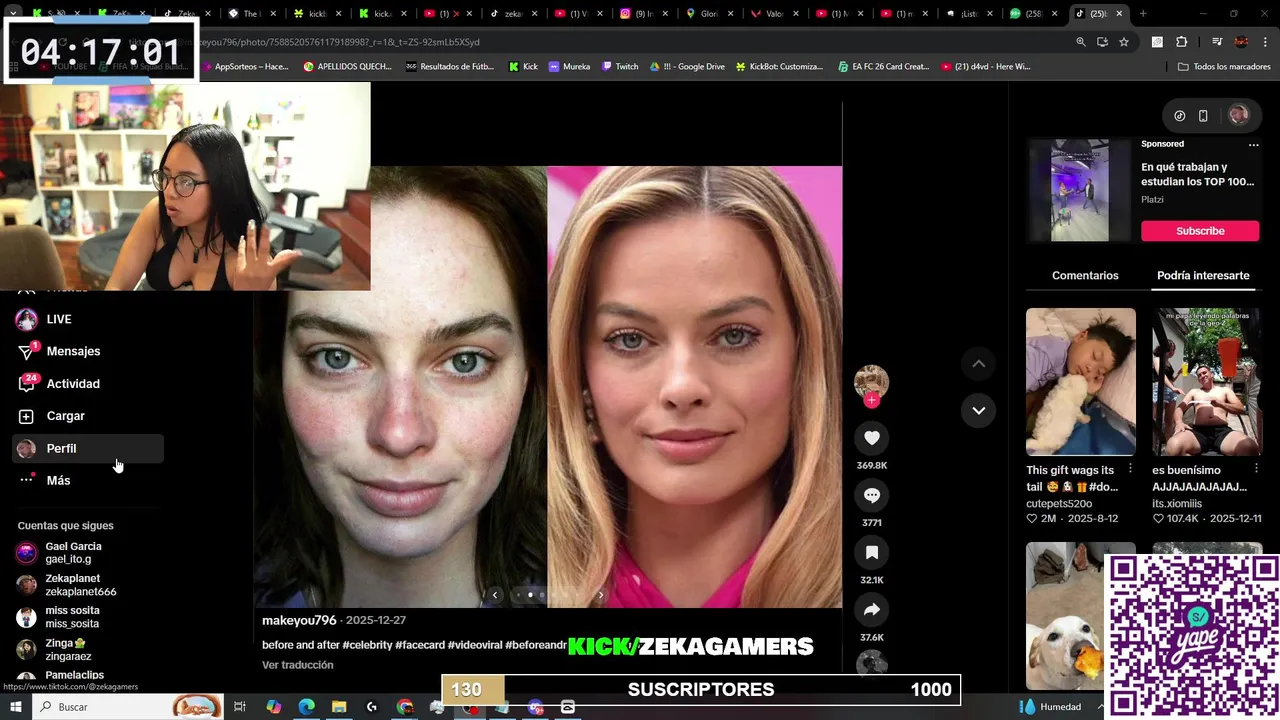Viewport: 1280px width, 720px height.
Task: Open comments via speech bubble icon
Action: click(871, 495)
